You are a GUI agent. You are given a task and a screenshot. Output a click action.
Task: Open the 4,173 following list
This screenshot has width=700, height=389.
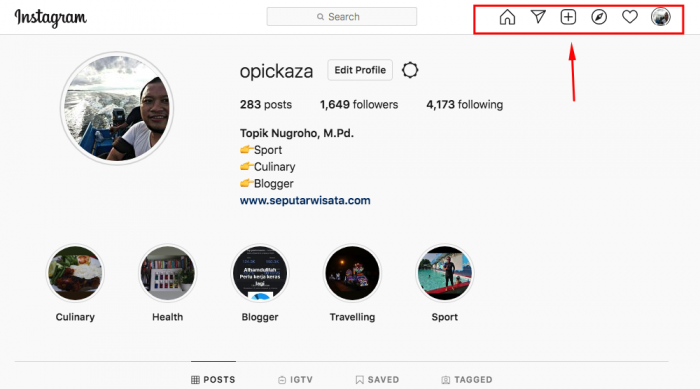(465, 105)
